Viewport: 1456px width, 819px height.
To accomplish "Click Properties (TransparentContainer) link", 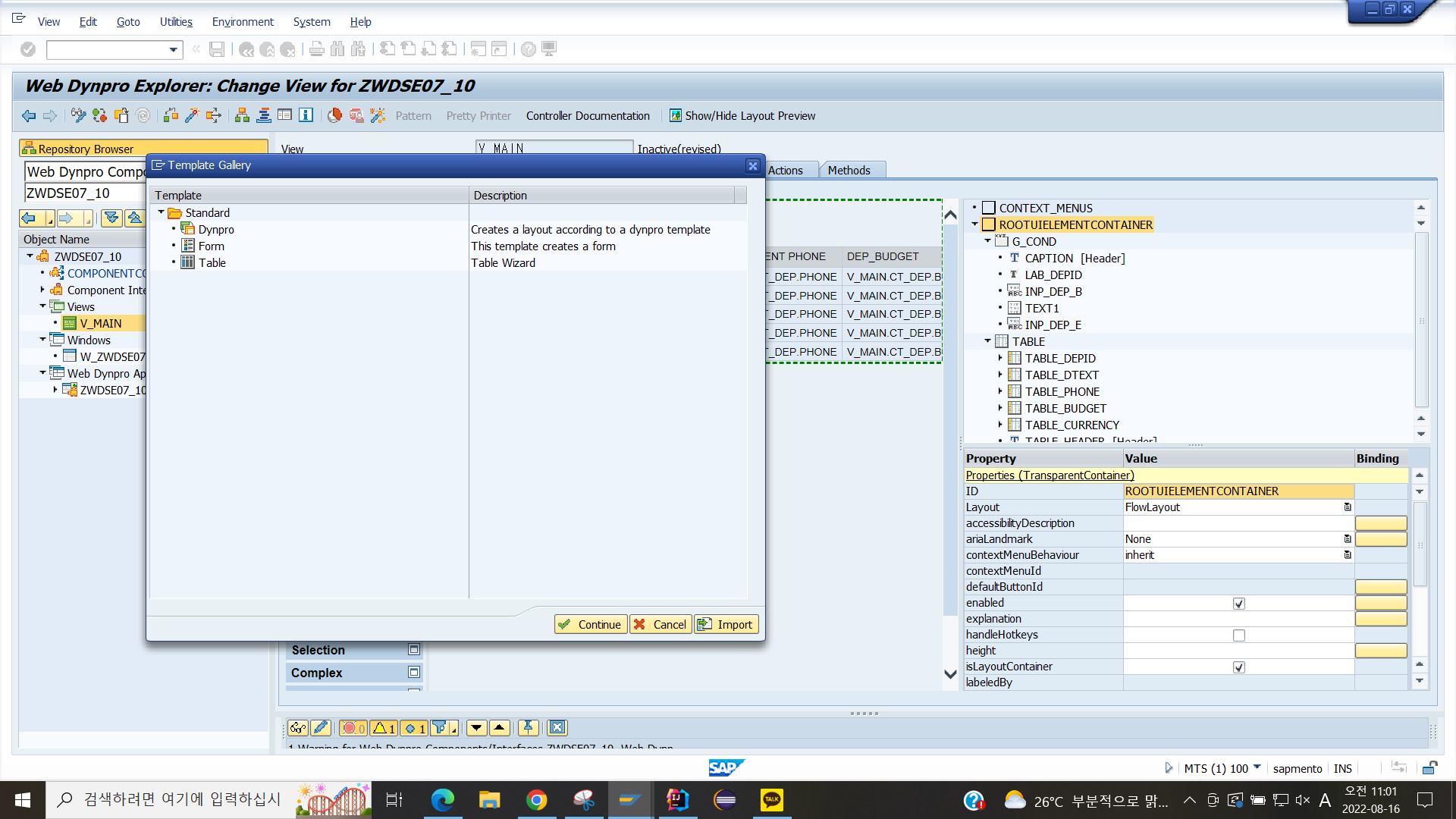I will pyautogui.click(x=1050, y=475).
